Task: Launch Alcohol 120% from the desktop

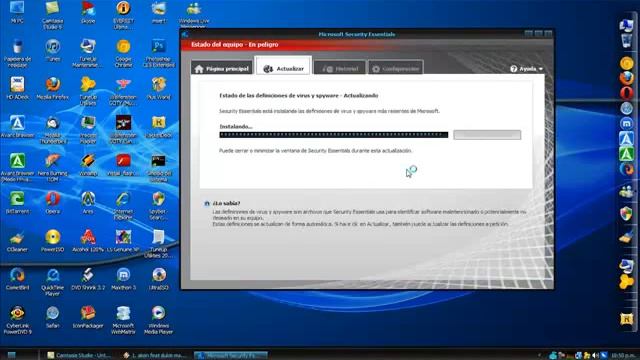Action: coord(88,240)
